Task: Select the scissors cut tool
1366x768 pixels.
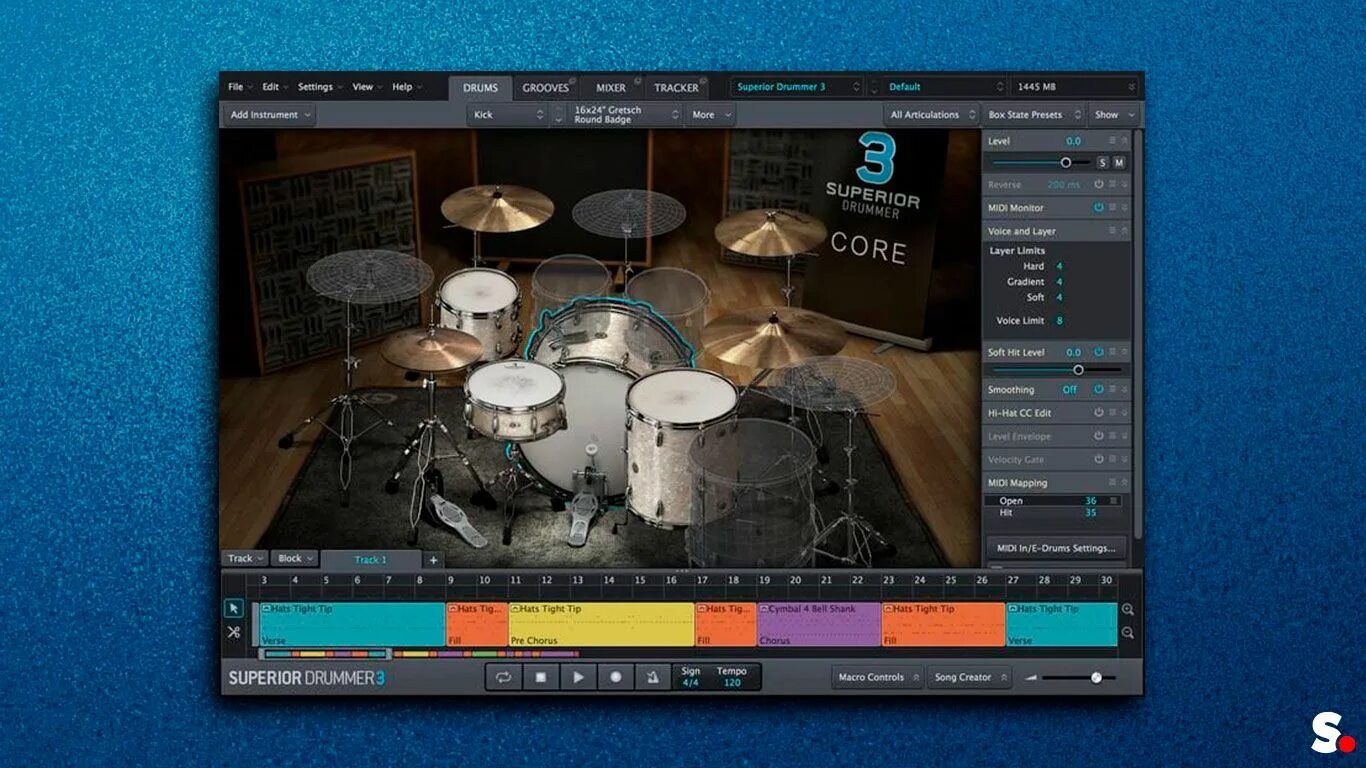Action: 233,632
